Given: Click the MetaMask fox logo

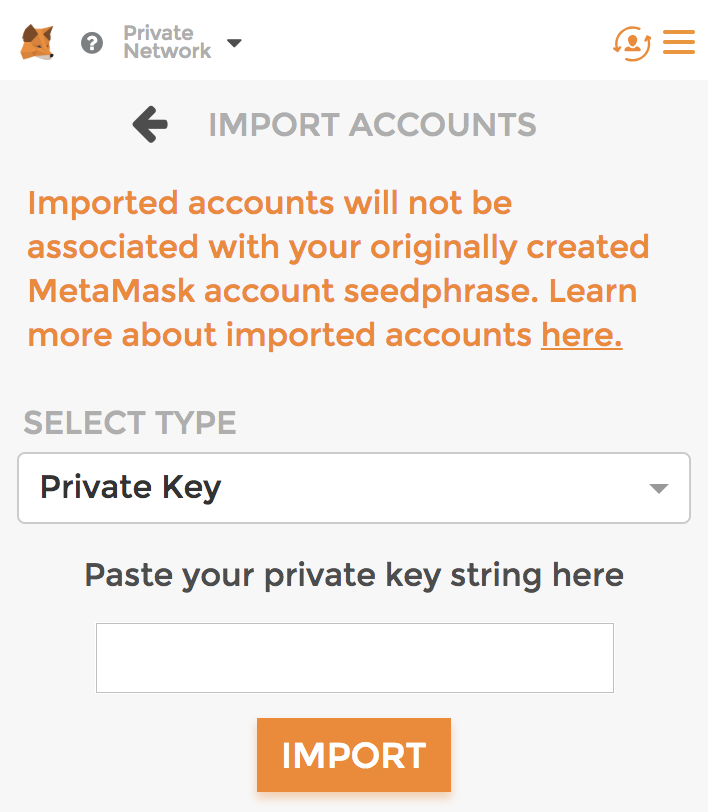Looking at the screenshot, I should [37, 42].
